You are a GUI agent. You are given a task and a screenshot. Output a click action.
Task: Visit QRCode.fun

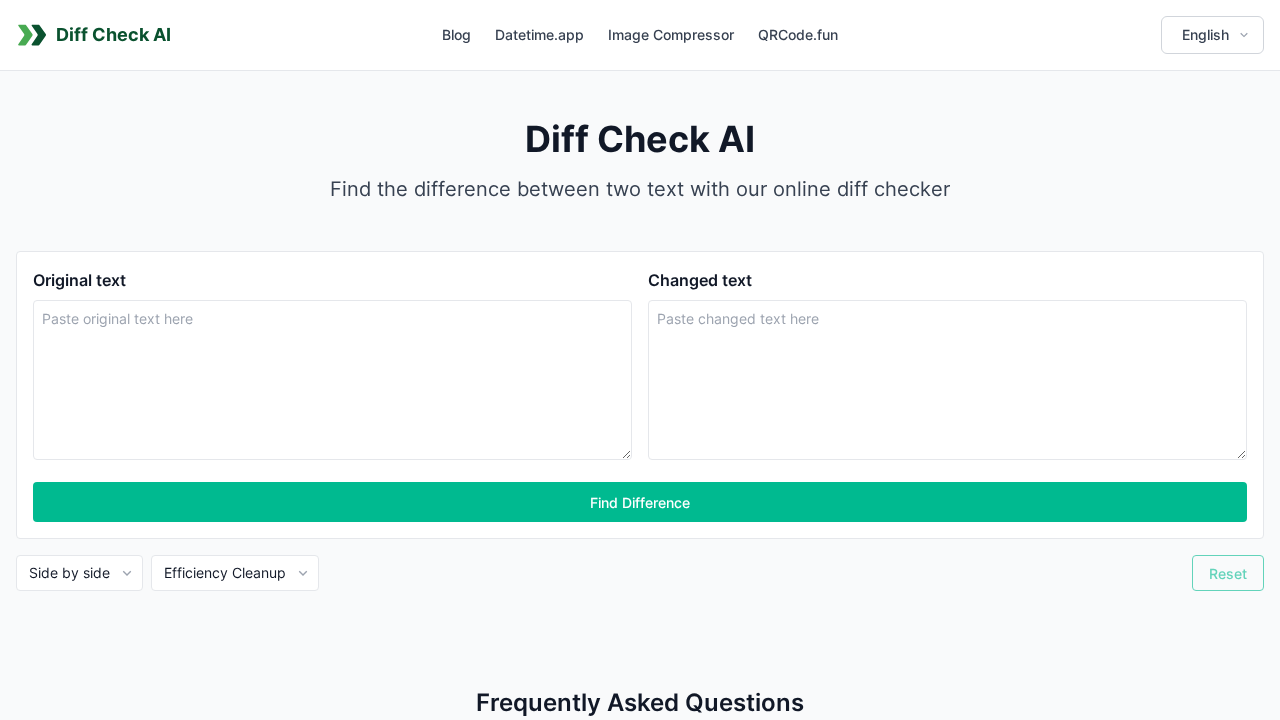coord(798,35)
